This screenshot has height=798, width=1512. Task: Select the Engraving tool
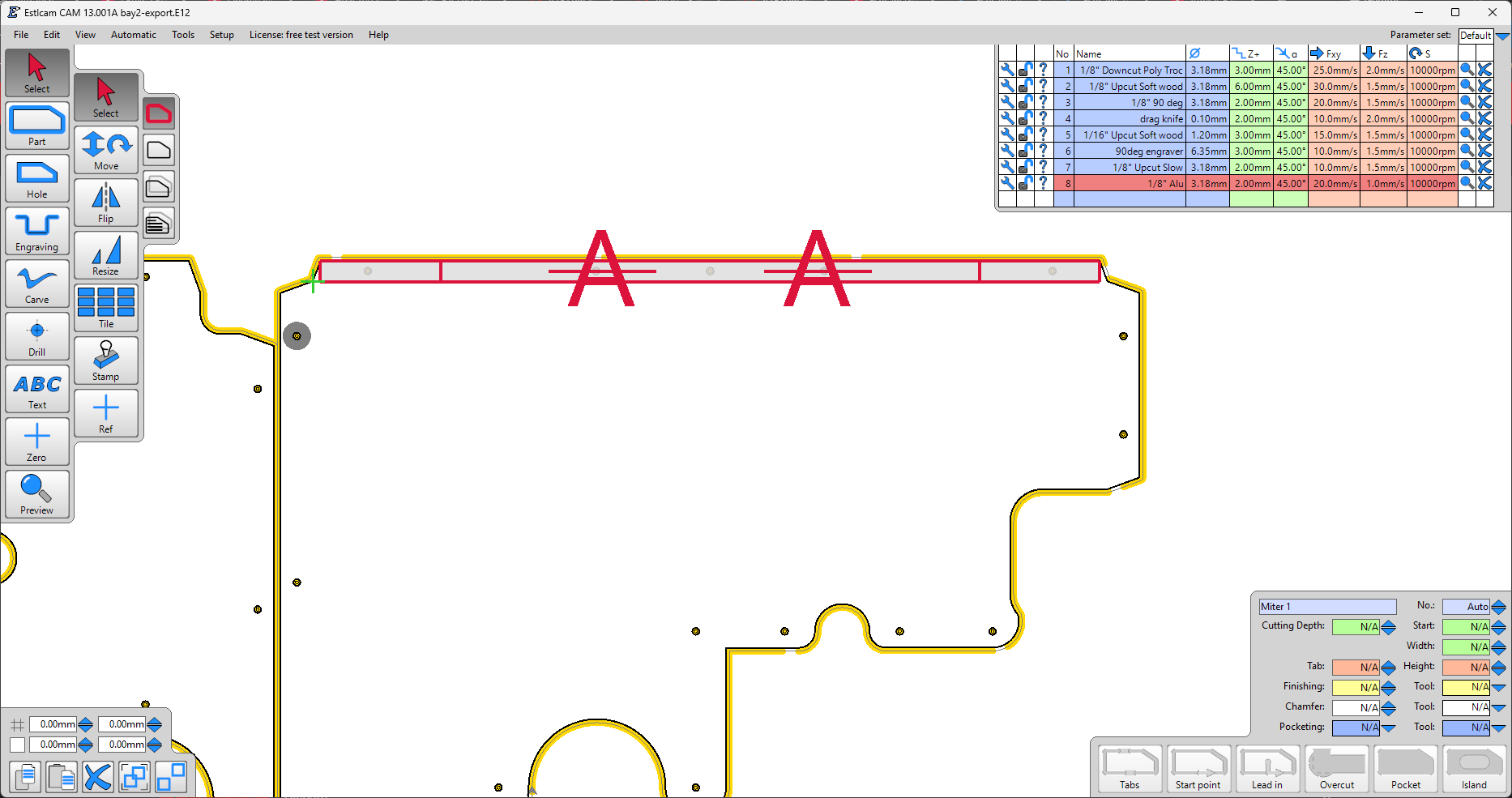37,232
